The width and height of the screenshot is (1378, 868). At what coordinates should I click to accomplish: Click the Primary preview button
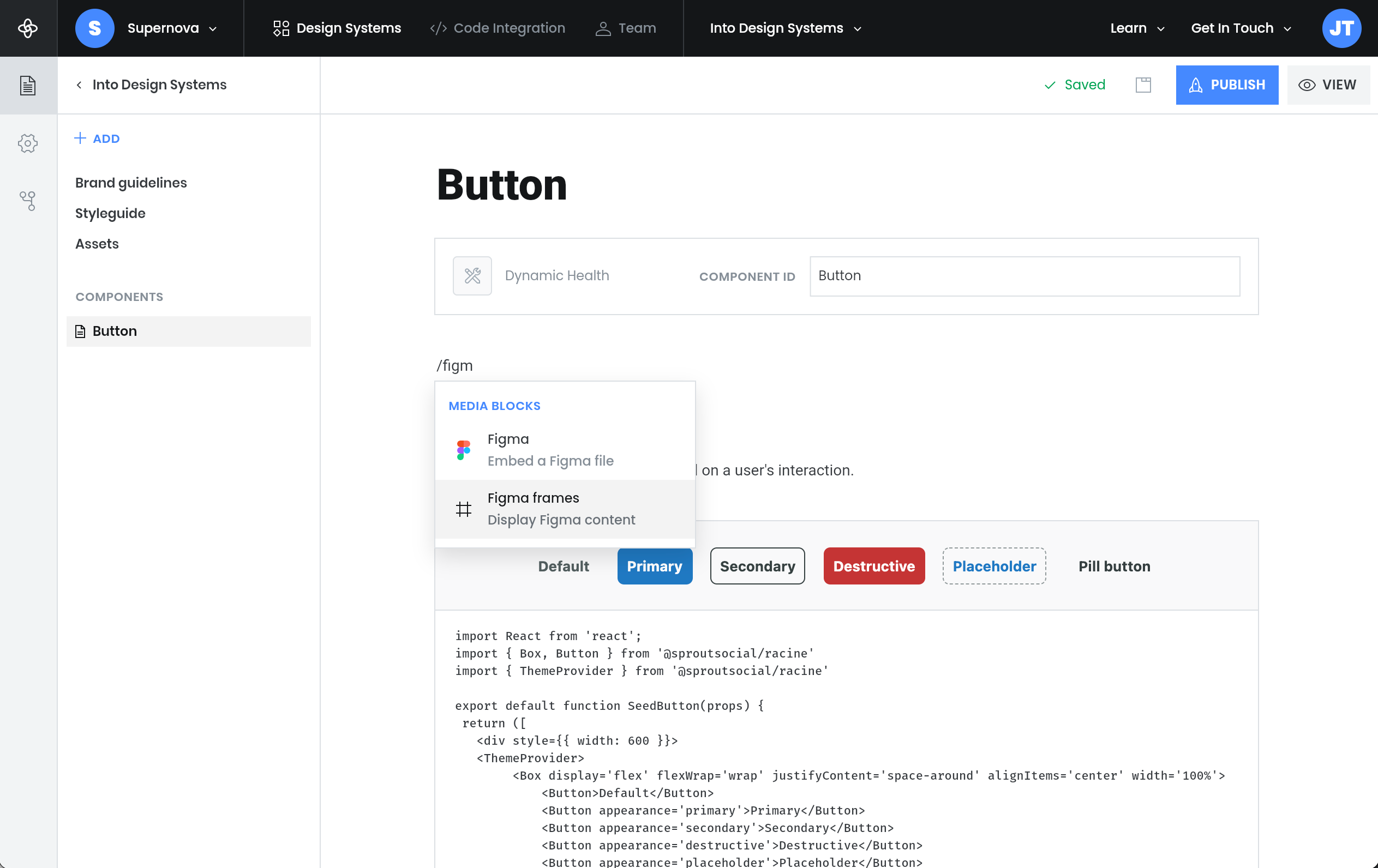point(655,566)
